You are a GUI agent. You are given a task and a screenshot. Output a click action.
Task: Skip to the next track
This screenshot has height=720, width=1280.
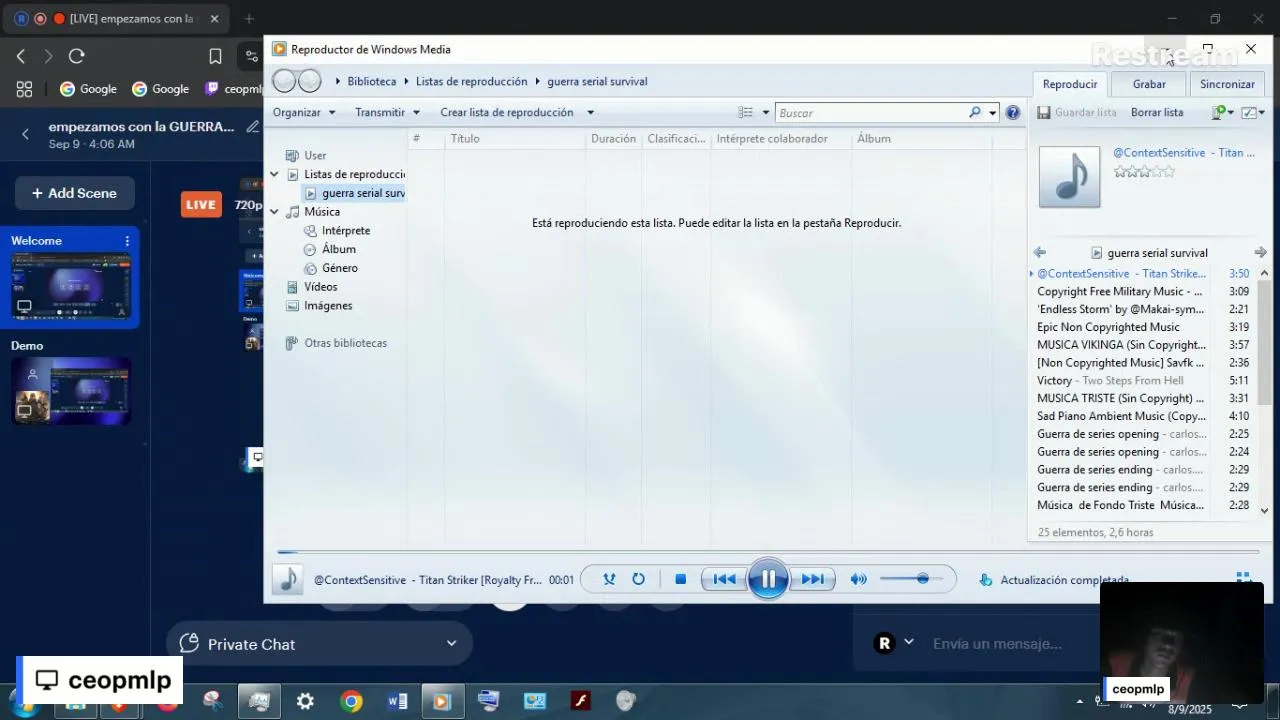click(813, 579)
